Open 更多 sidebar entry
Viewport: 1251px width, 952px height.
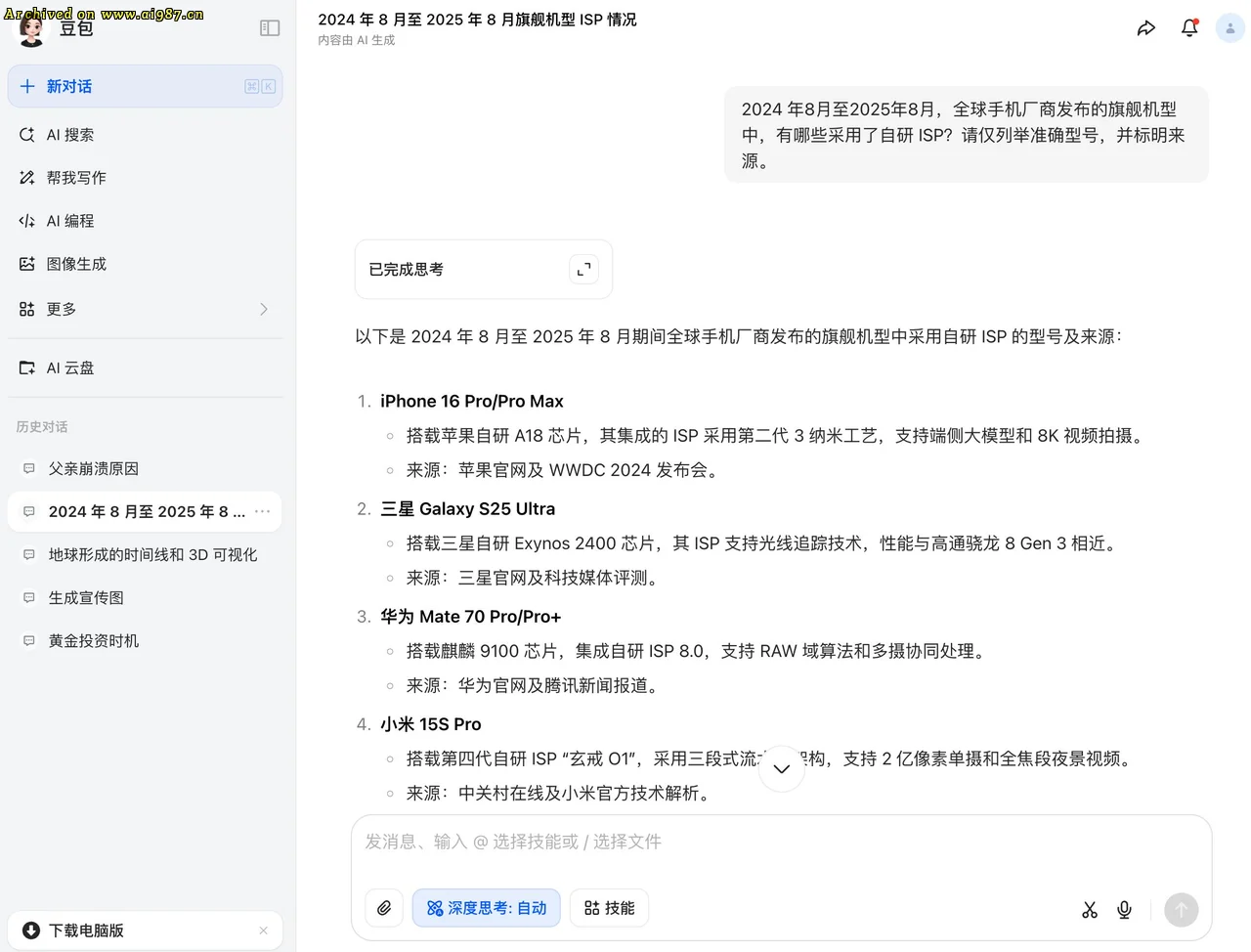click(x=145, y=309)
